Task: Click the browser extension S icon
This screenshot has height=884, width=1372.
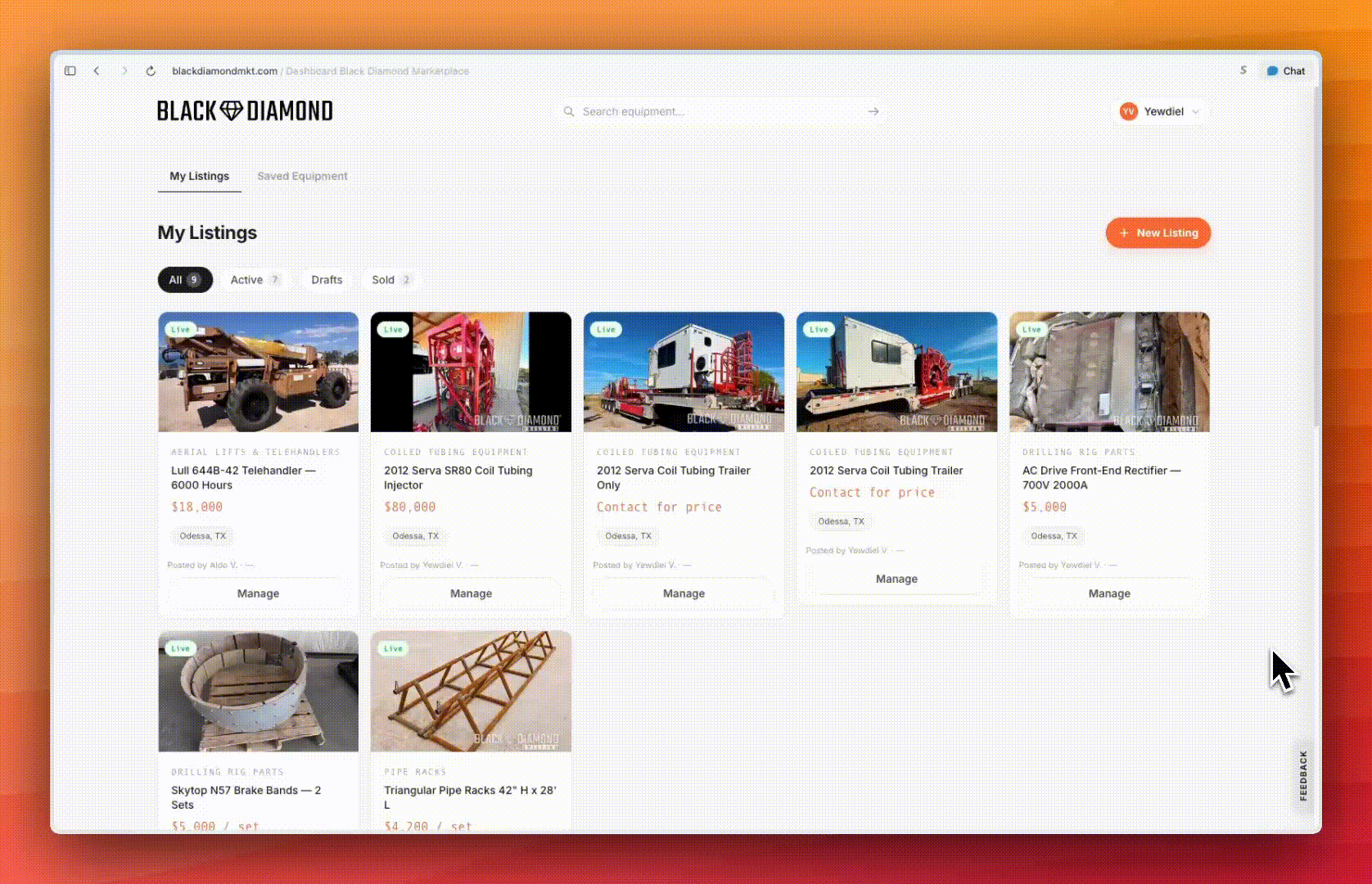Action: click(1243, 70)
